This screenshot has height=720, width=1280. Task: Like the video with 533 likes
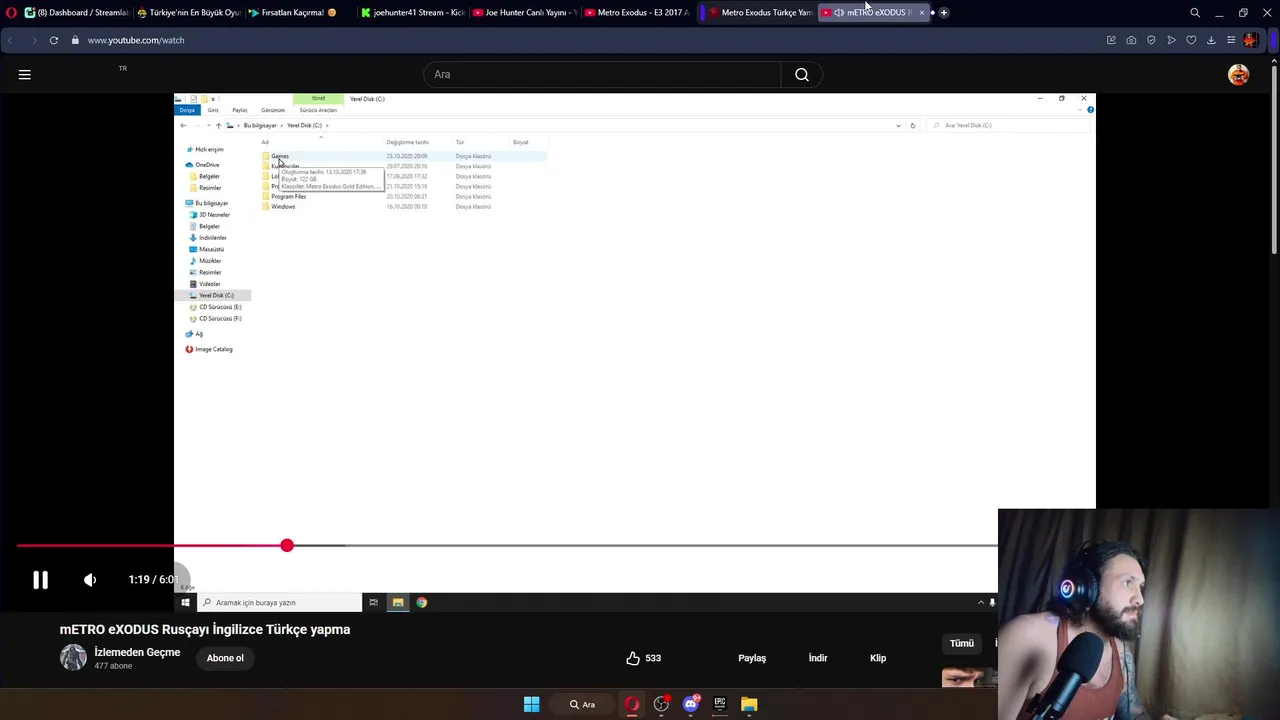pyautogui.click(x=643, y=658)
